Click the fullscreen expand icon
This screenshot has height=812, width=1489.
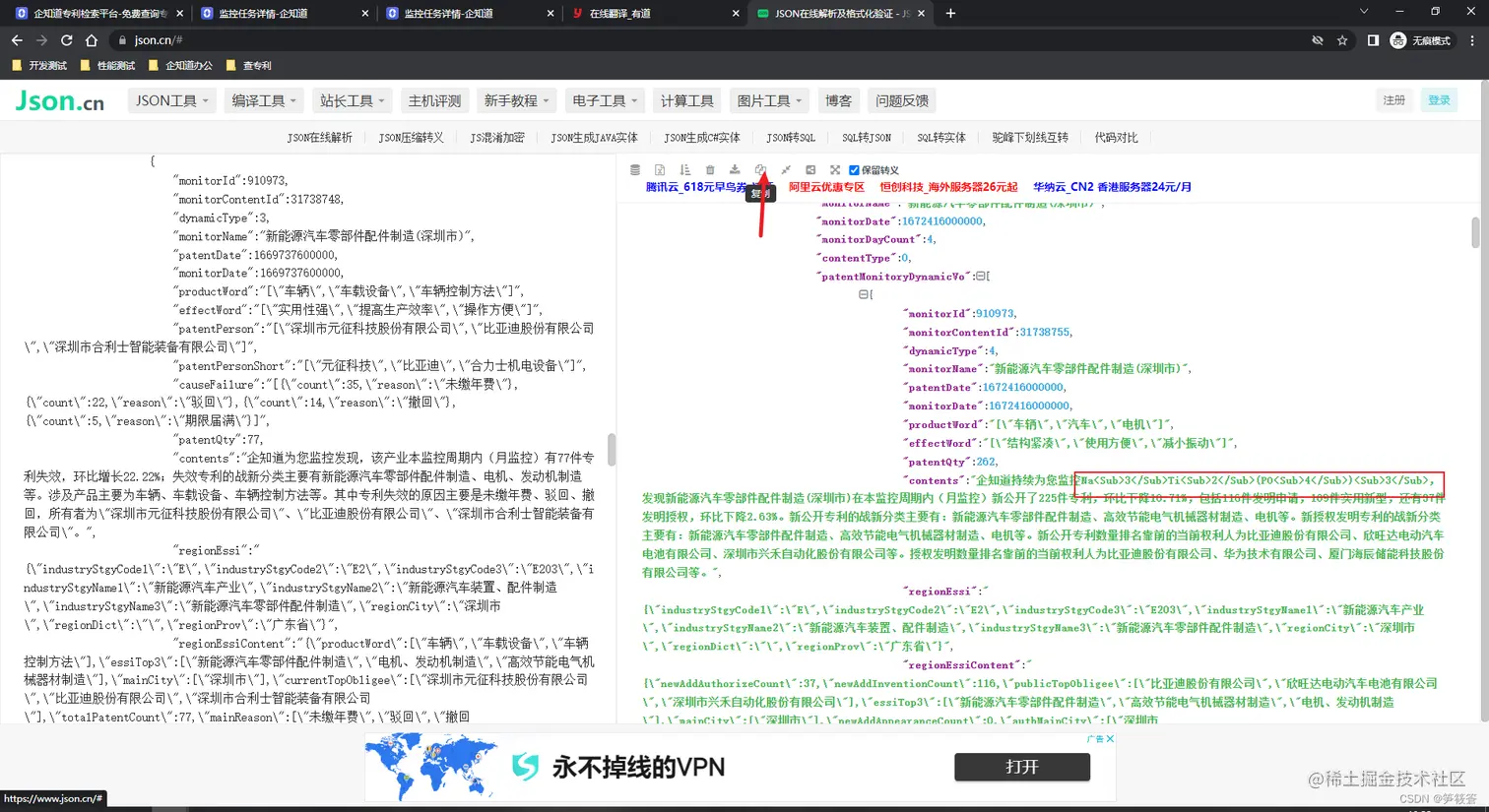[x=835, y=169]
